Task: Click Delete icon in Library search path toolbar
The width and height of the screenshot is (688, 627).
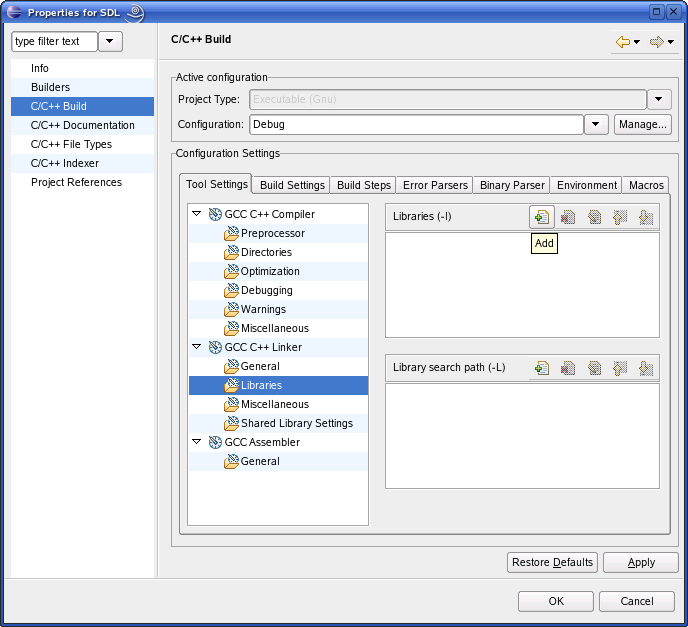Action: 568,368
